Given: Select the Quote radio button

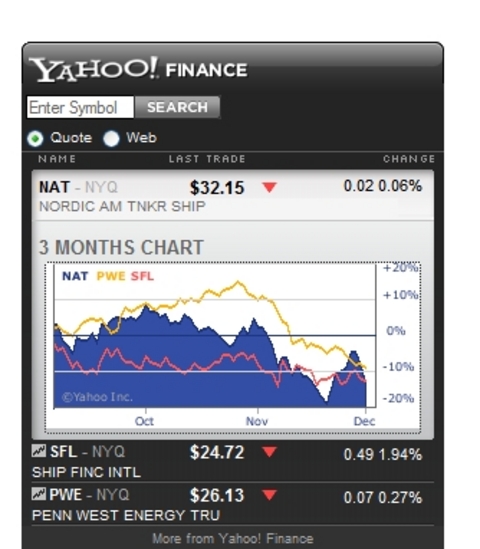Looking at the screenshot, I should point(35,138).
